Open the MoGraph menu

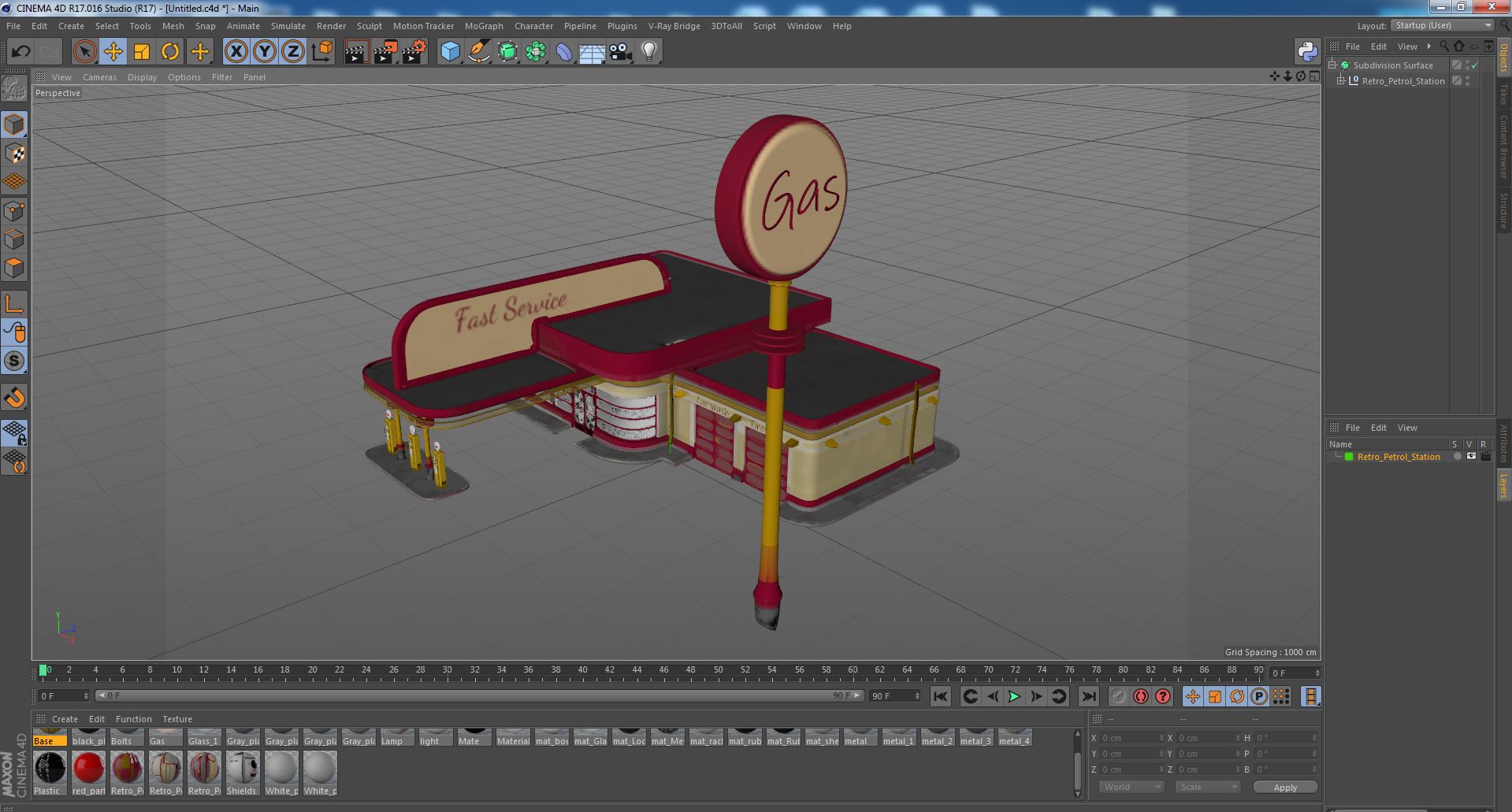484,26
